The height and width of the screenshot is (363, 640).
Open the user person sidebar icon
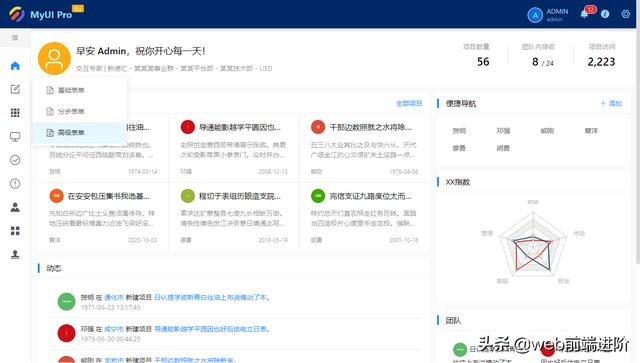(15, 207)
